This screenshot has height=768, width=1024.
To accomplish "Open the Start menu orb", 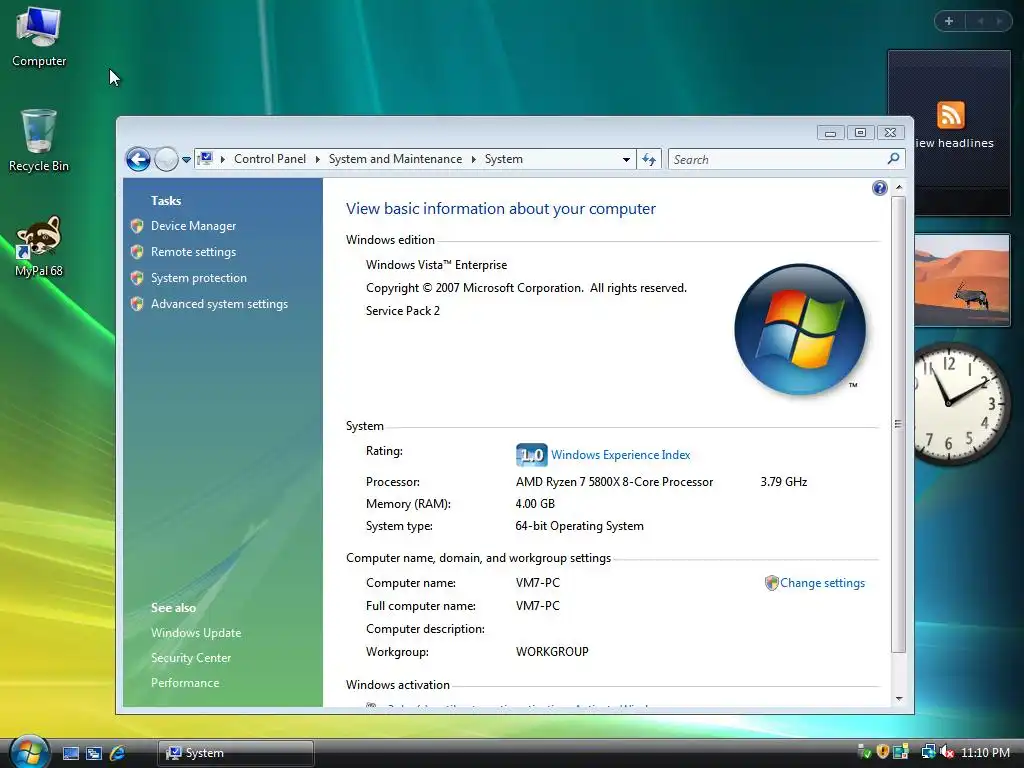I will (x=29, y=751).
